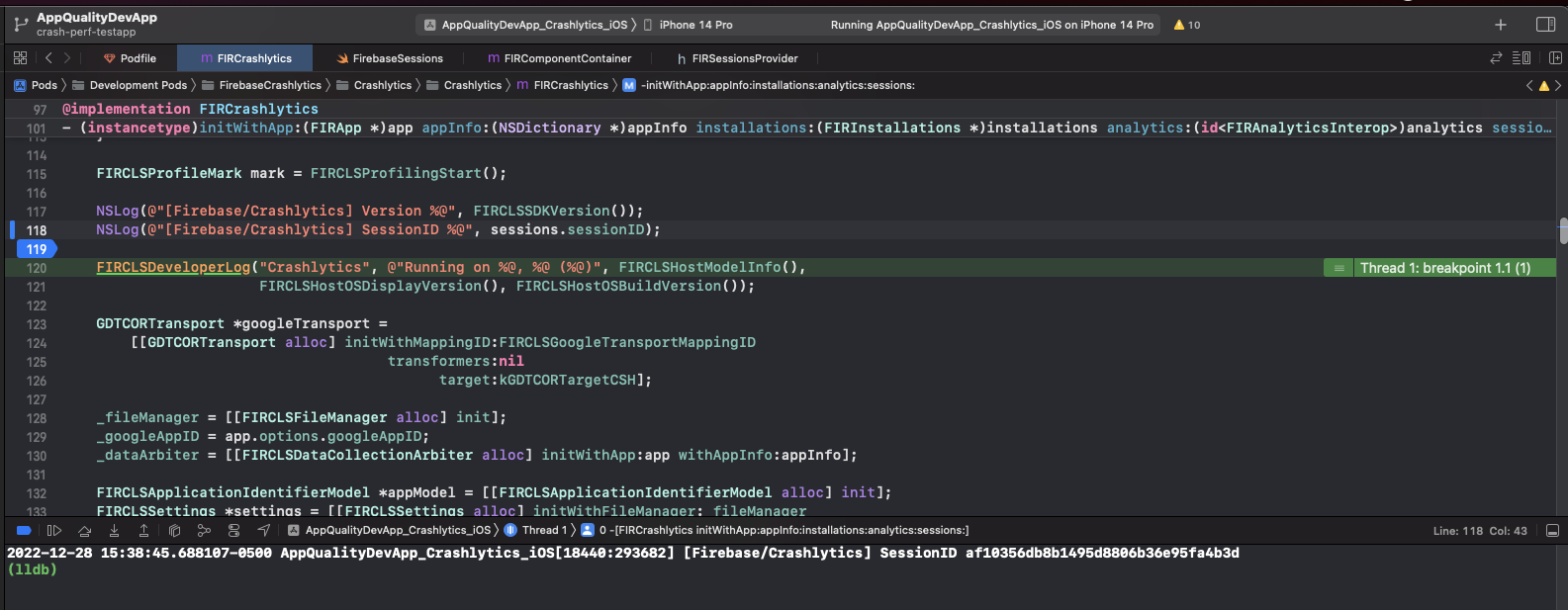Click the Running activity status text
Image resolution: width=1568 pixels, height=610 pixels.
(991, 25)
